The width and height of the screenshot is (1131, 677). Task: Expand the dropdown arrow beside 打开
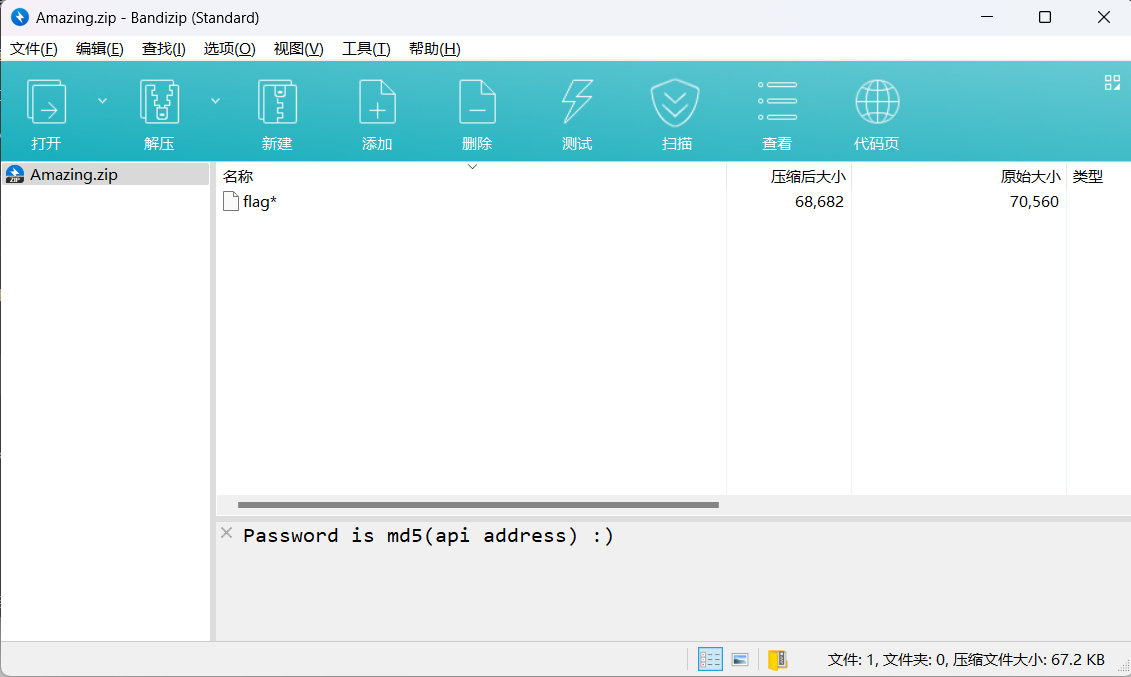tap(102, 100)
